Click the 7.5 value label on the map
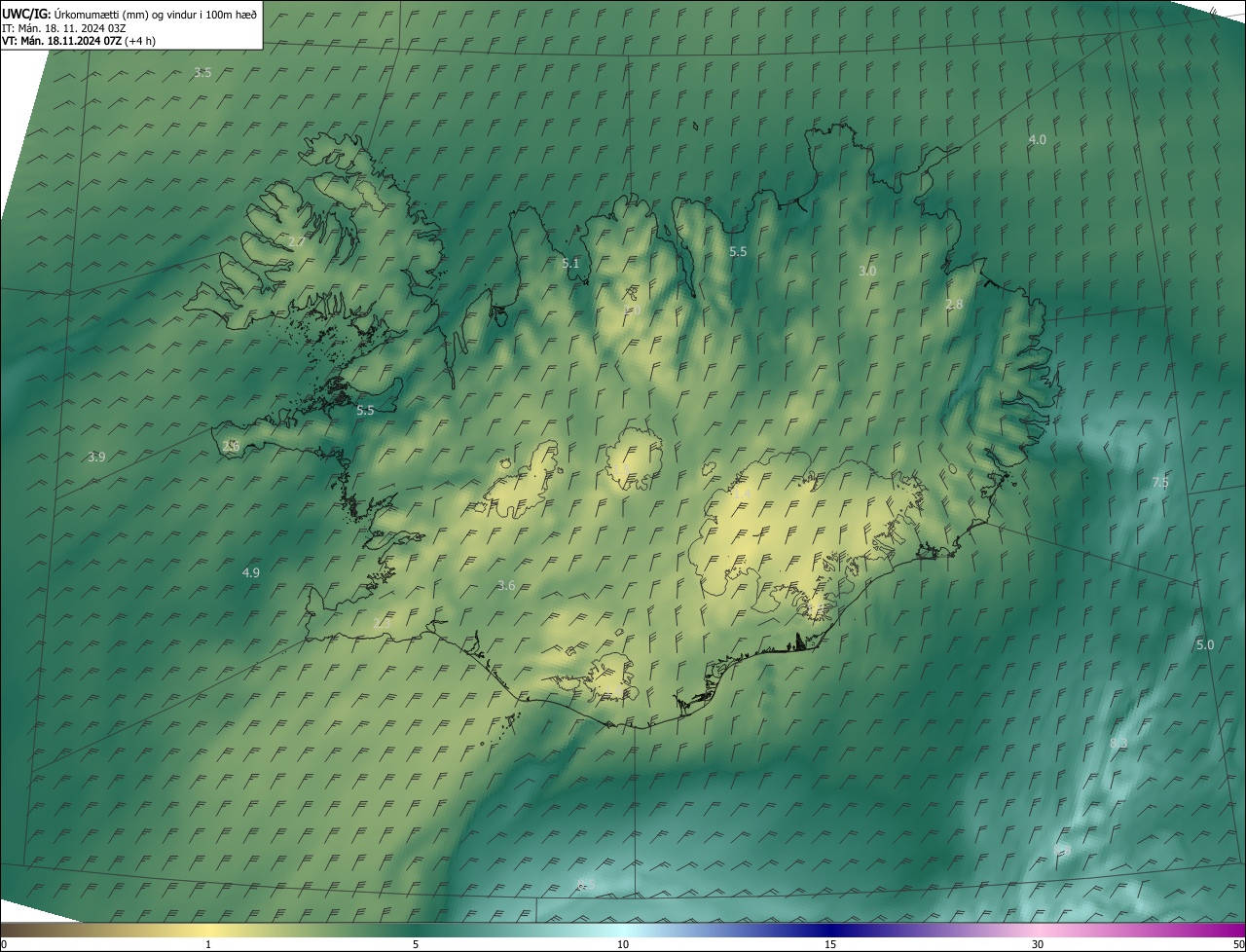1246x952 pixels. (x=1160, y=483)
